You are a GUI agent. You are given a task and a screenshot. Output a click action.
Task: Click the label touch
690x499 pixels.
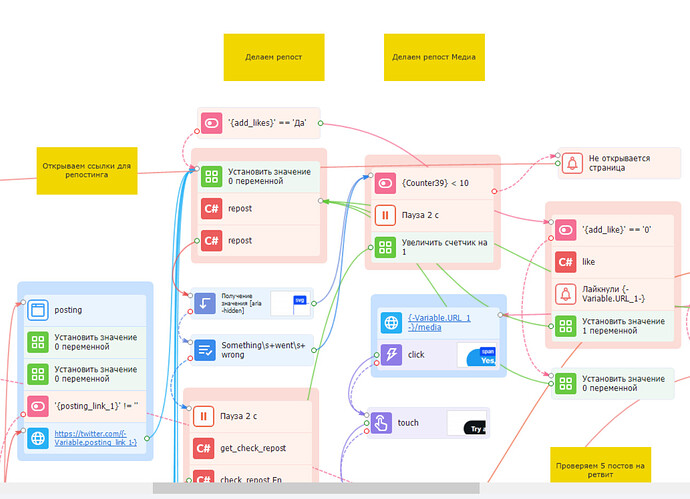(x=408, y=423)
